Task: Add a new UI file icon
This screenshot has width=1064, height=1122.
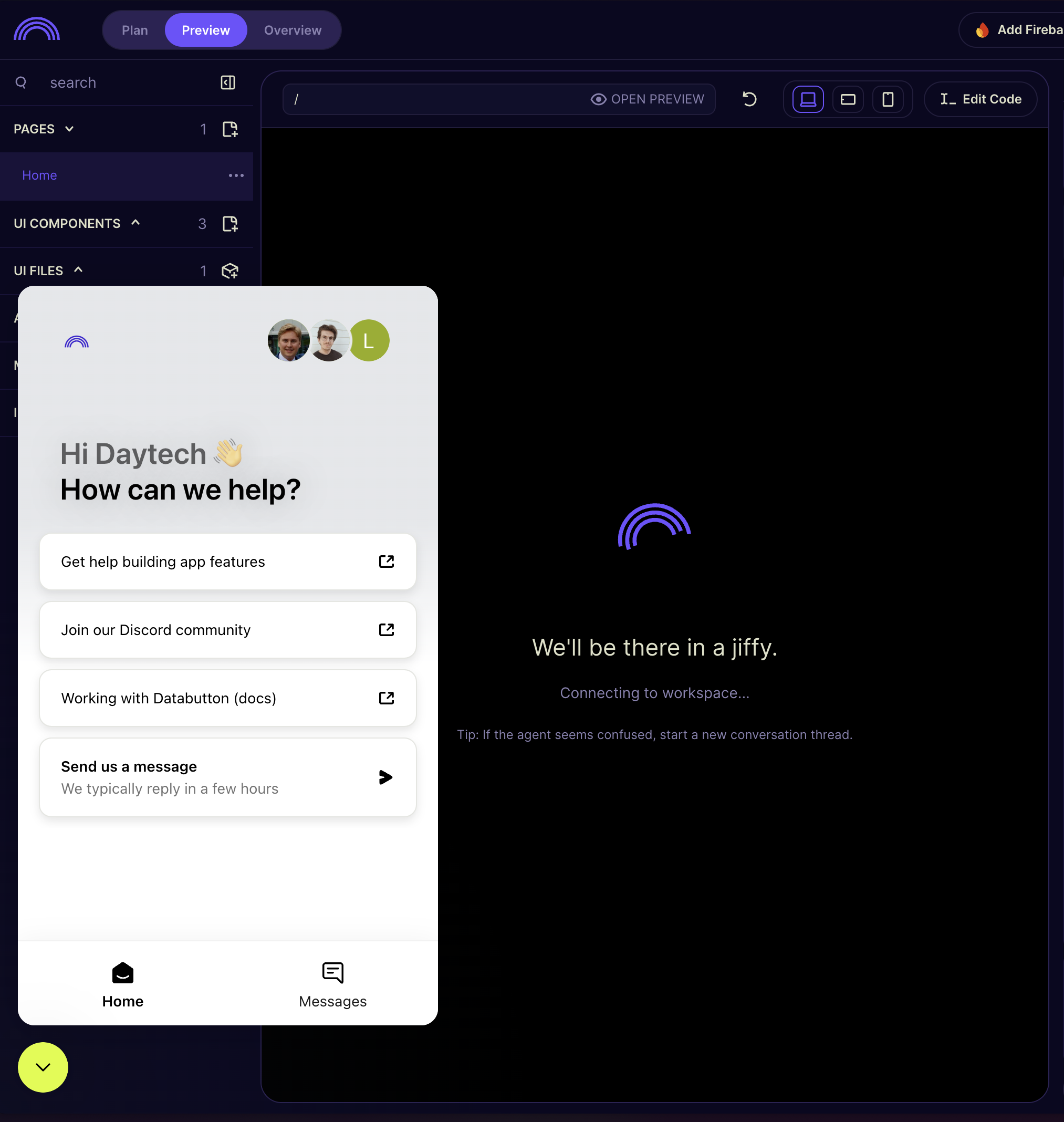Action: click(230, 271)
